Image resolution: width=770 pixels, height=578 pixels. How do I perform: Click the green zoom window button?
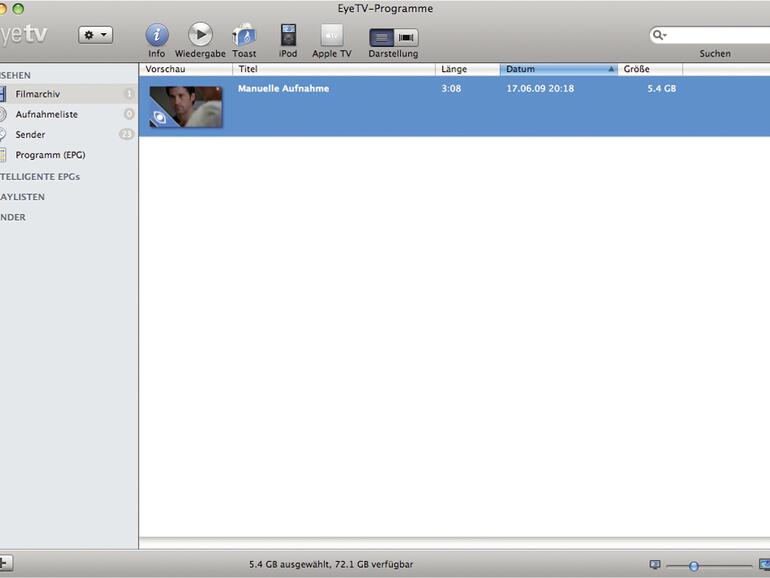coord(18,8)
